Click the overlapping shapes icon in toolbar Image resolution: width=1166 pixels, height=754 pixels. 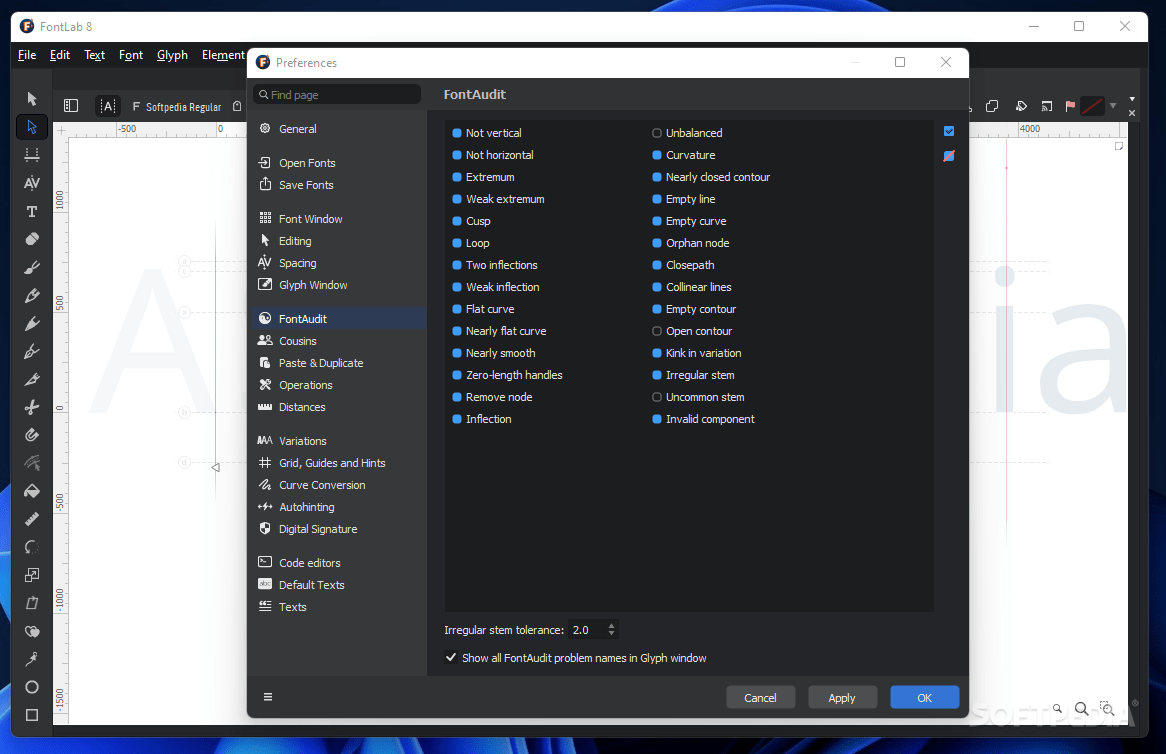992,106
